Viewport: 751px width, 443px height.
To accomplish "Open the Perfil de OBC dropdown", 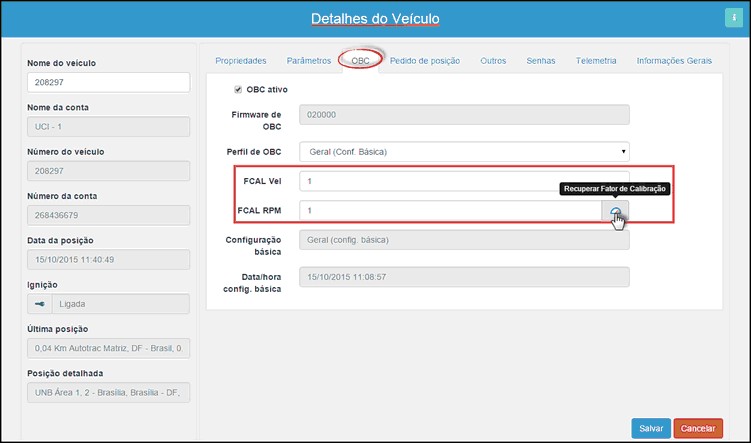I will click(x=464, y=152).
